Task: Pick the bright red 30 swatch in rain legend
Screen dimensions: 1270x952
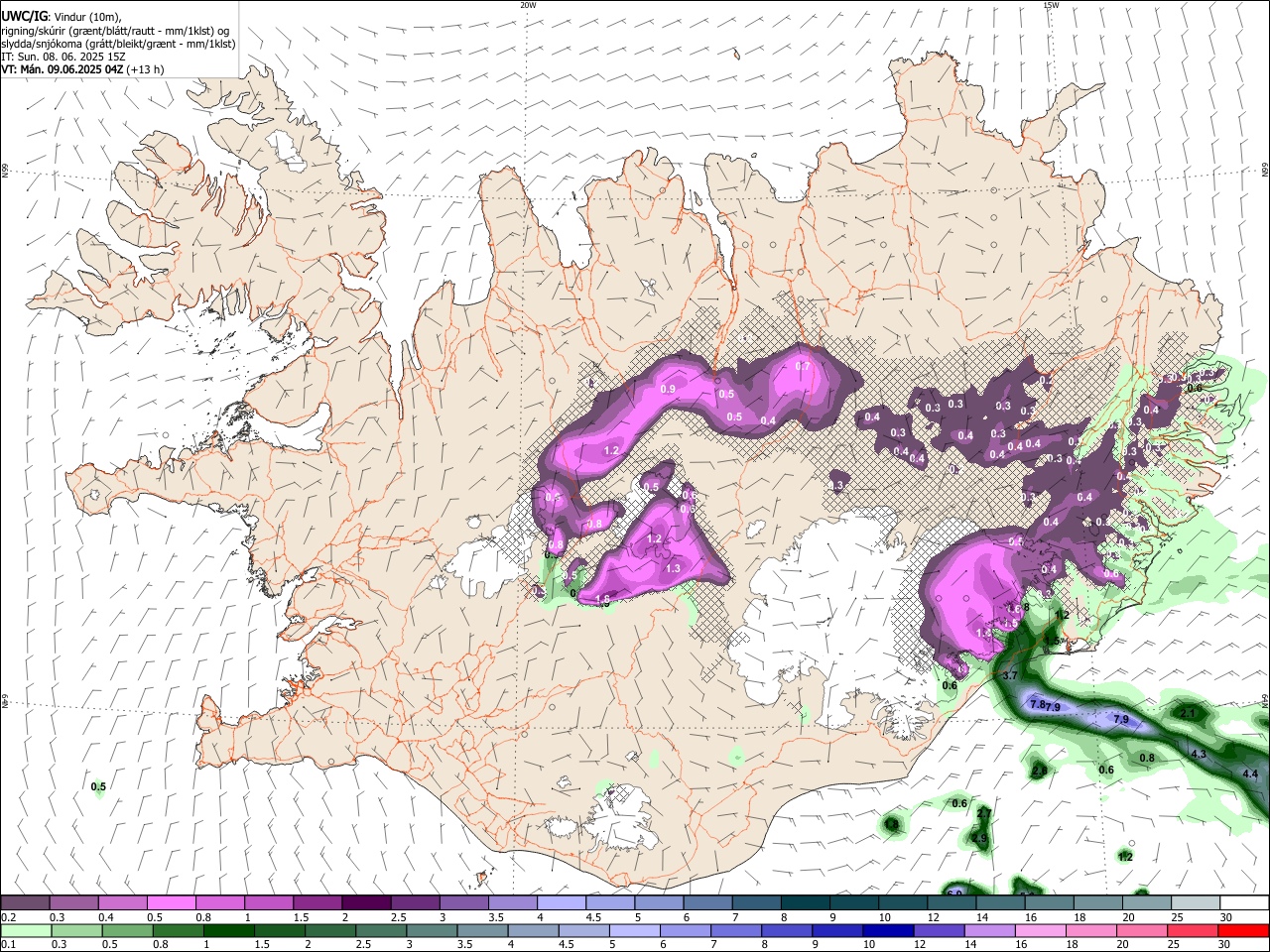Action: tap(1244, 930)
